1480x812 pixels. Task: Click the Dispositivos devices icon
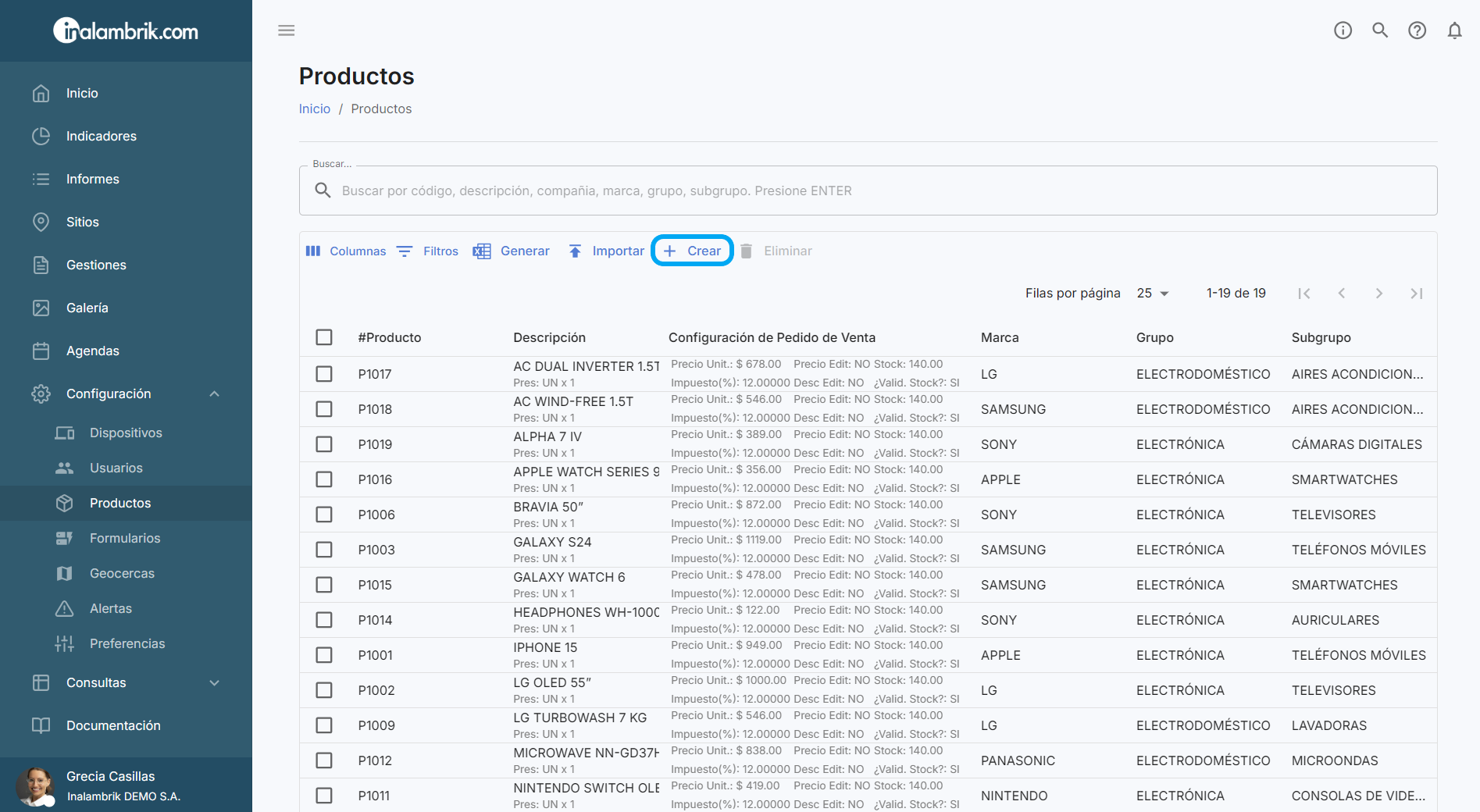(x=65, y=433)
